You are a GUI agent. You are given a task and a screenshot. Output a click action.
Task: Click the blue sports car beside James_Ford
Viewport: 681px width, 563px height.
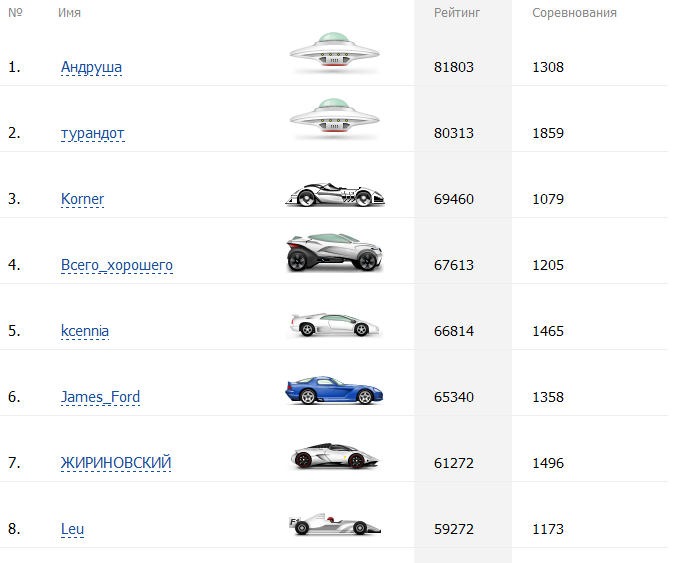334,391
